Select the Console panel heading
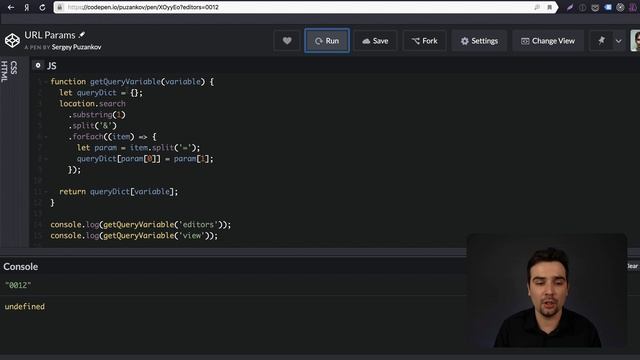 click(x=20, y=267)
